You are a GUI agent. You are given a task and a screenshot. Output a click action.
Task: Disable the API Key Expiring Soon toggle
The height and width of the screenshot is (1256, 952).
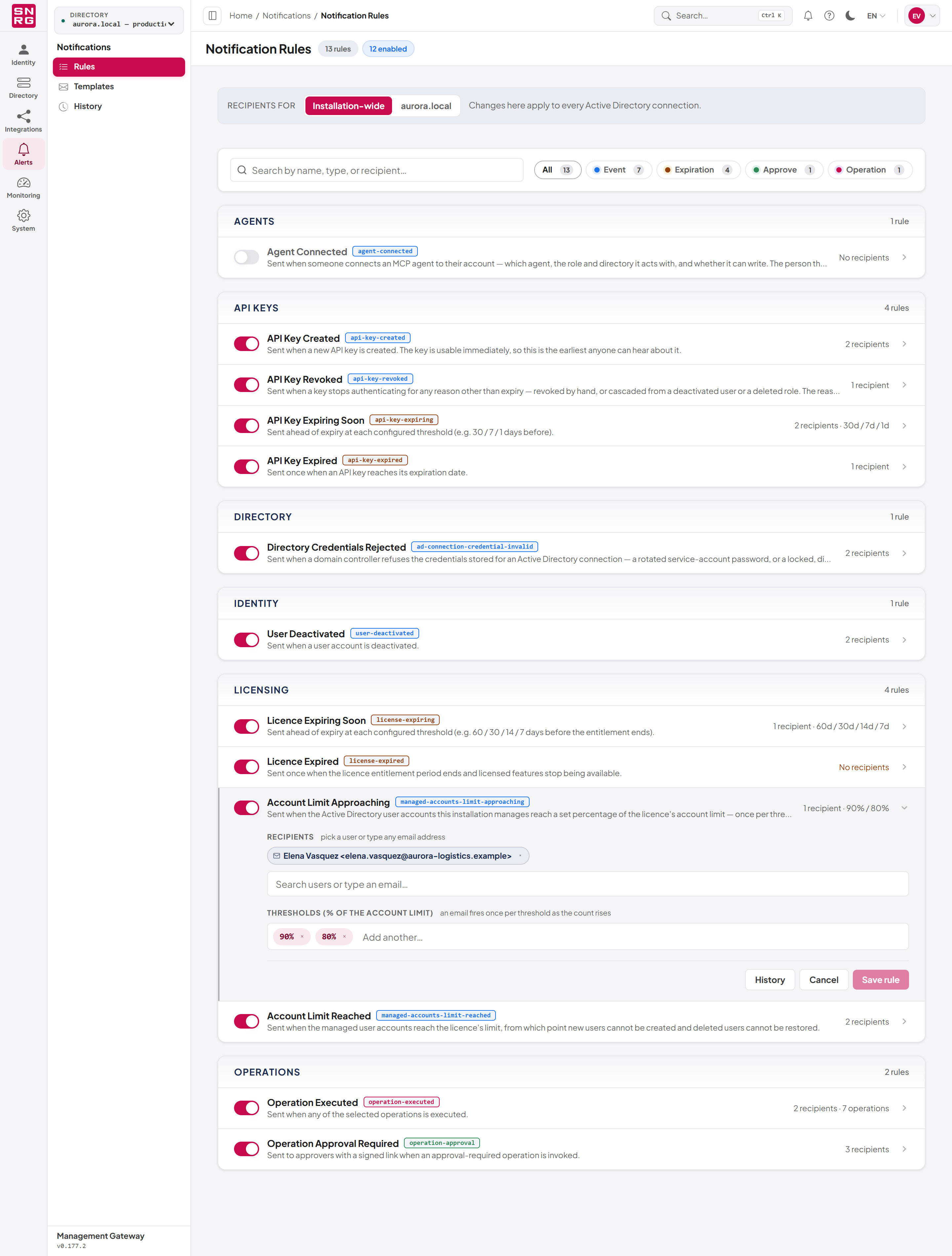(x=247, y=426)
